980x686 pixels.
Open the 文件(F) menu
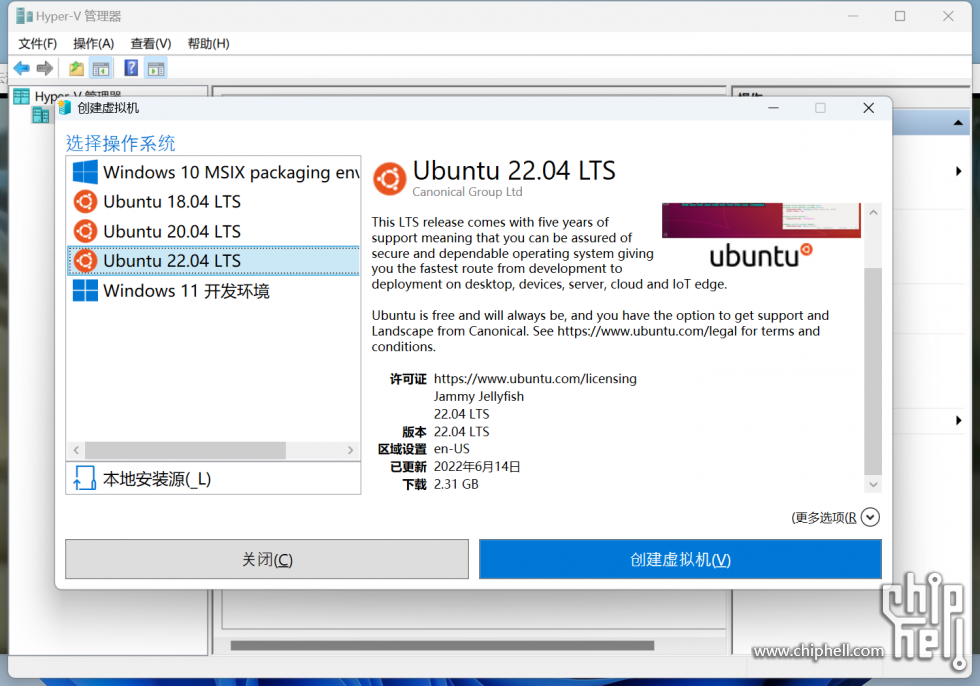[38, 44]
